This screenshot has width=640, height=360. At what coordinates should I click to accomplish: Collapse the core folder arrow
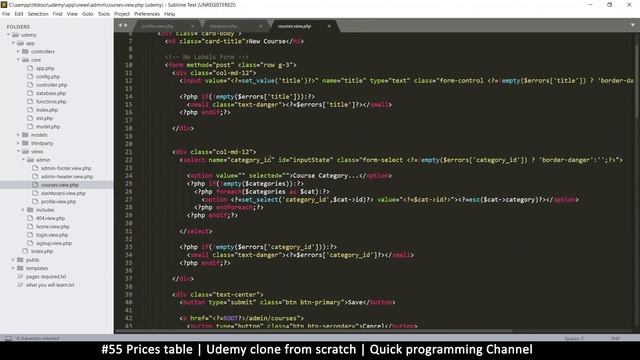click(x=18, y=60)
